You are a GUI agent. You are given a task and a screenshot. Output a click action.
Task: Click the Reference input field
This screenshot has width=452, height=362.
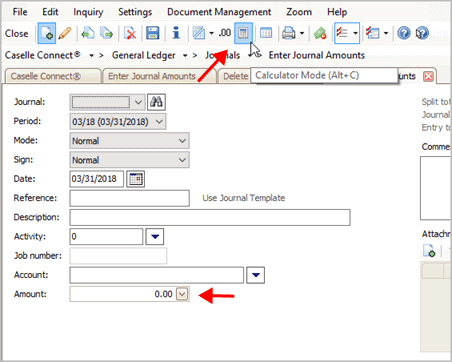(x=130, y=198)
